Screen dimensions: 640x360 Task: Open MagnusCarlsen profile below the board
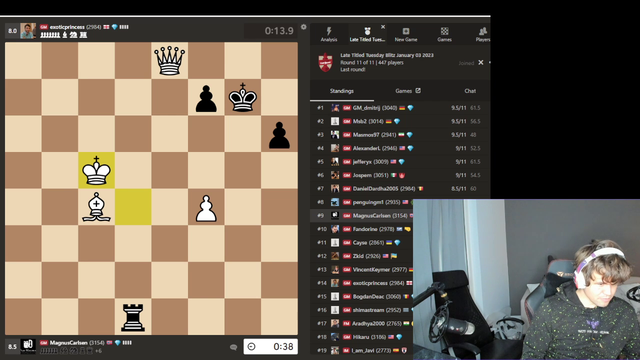[x=69, y=342]
